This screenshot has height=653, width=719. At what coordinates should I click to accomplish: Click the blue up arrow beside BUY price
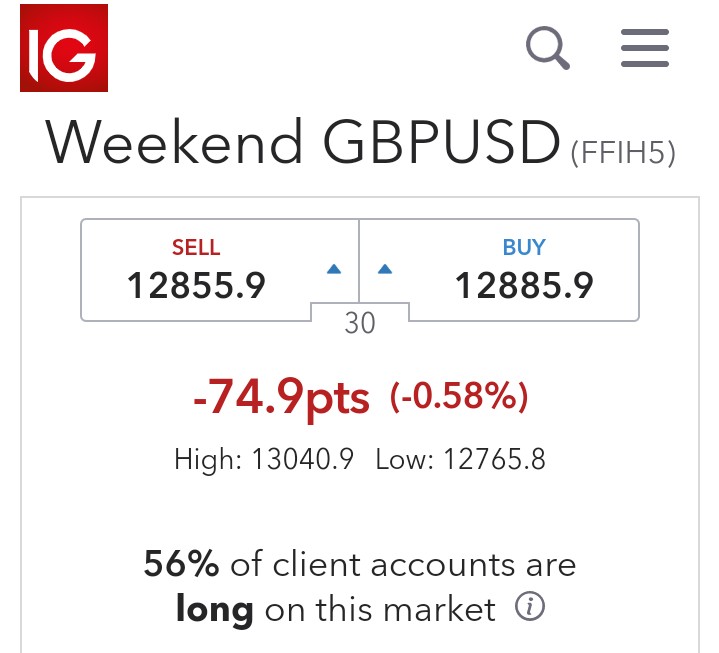coord(385,269)
